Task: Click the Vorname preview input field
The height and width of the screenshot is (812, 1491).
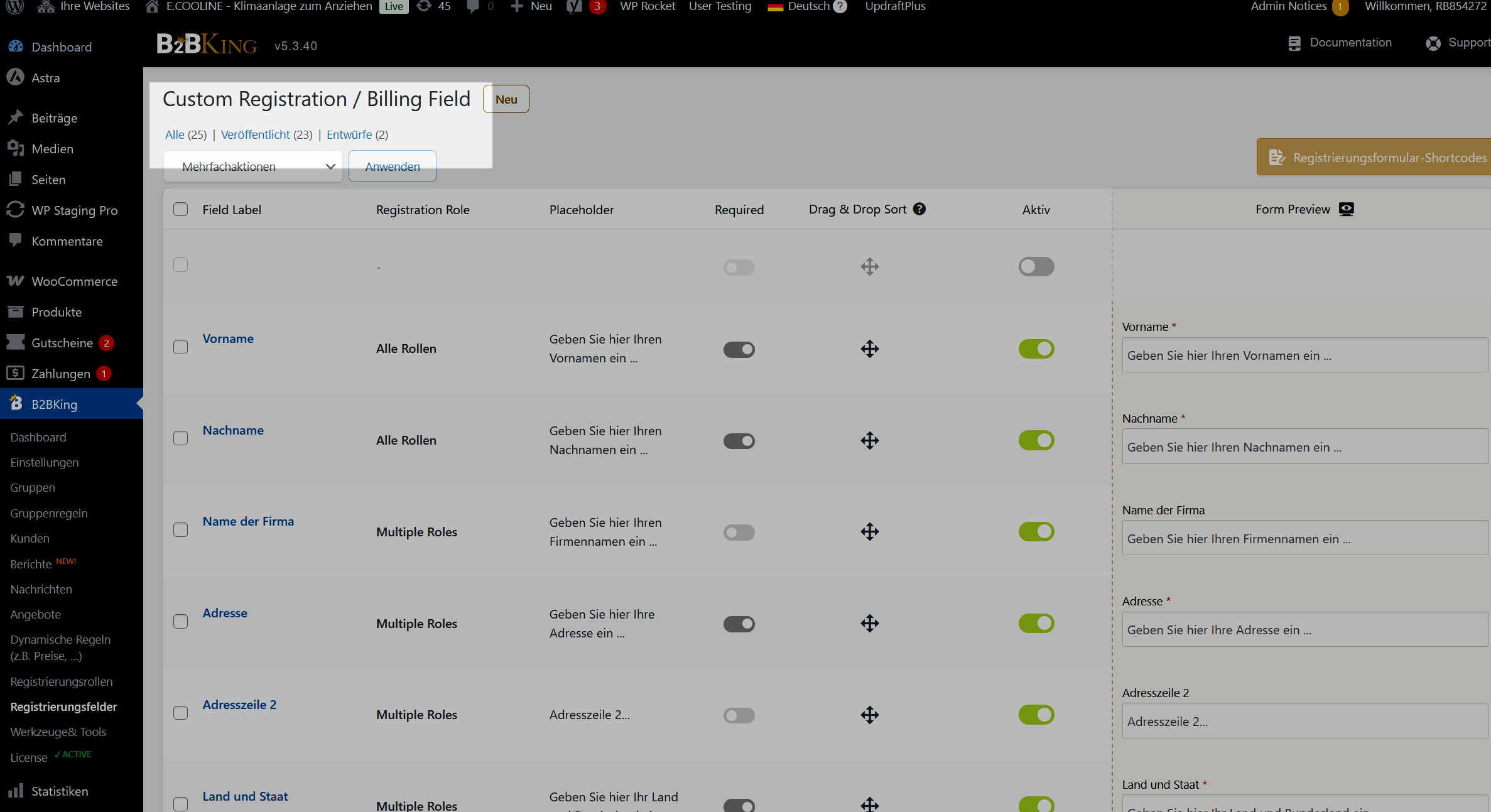Action: point(1305,355)
